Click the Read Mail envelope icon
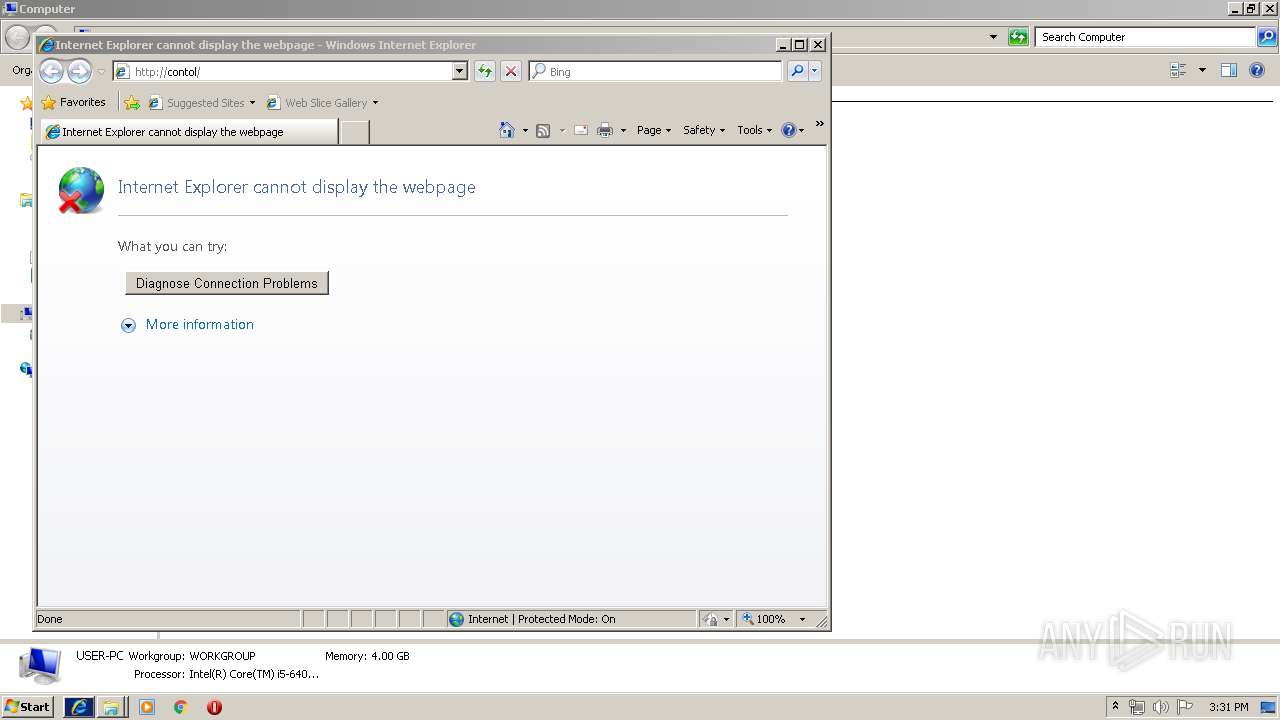The height and width of the screenshot is (720, 1280). pyautogui.click(x=581, y=130)
